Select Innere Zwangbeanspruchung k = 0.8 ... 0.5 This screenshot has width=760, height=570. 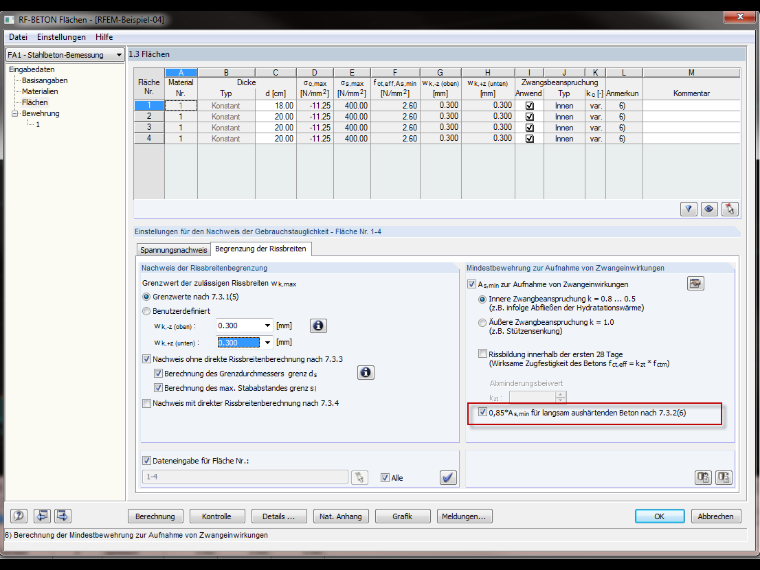[482, 300]
